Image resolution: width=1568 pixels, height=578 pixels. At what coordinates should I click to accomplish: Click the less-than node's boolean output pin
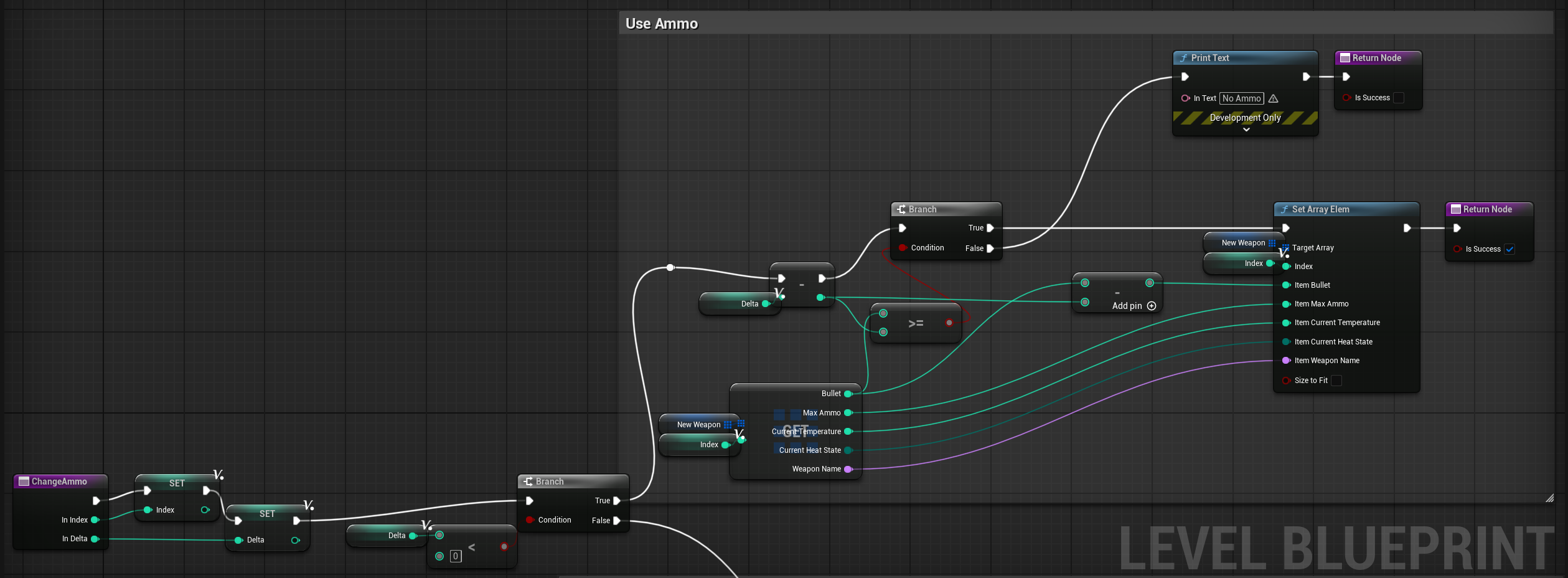click(504, 547)
